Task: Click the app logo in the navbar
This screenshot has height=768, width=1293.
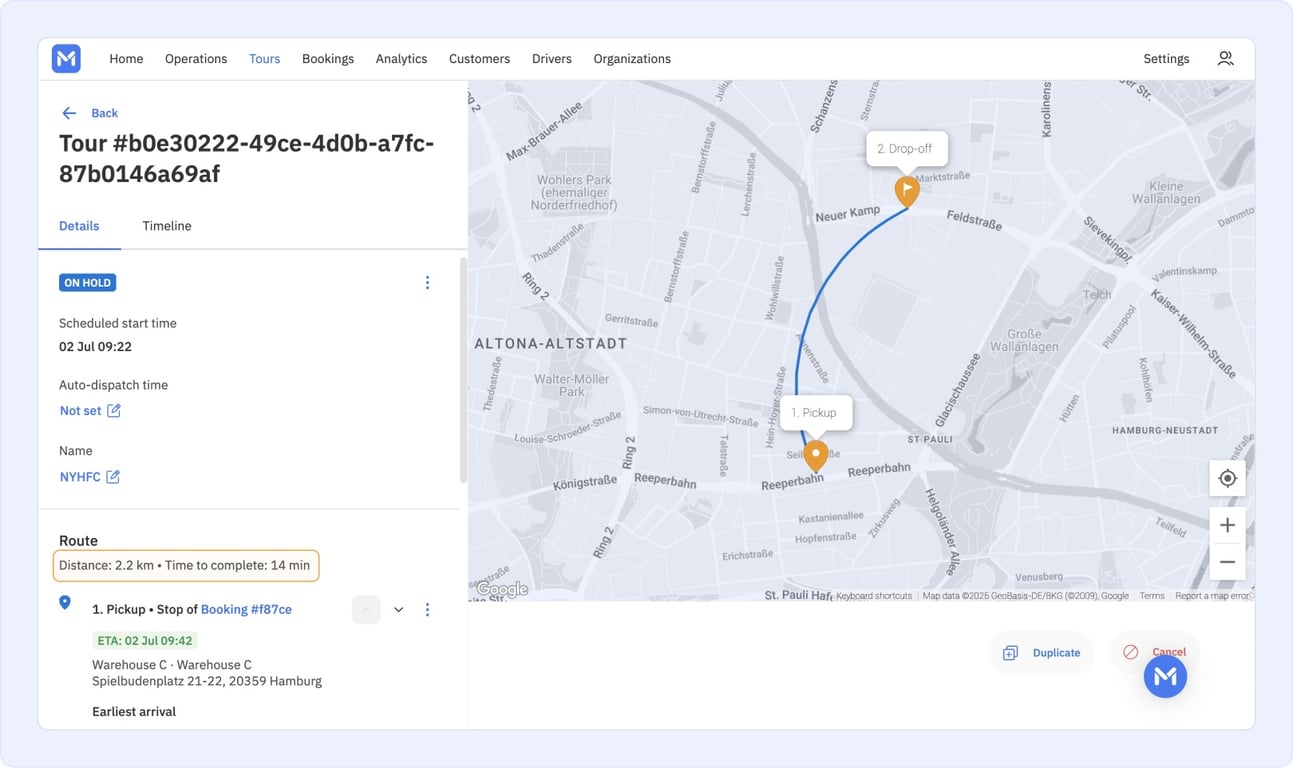Action: tap(66, 59)
